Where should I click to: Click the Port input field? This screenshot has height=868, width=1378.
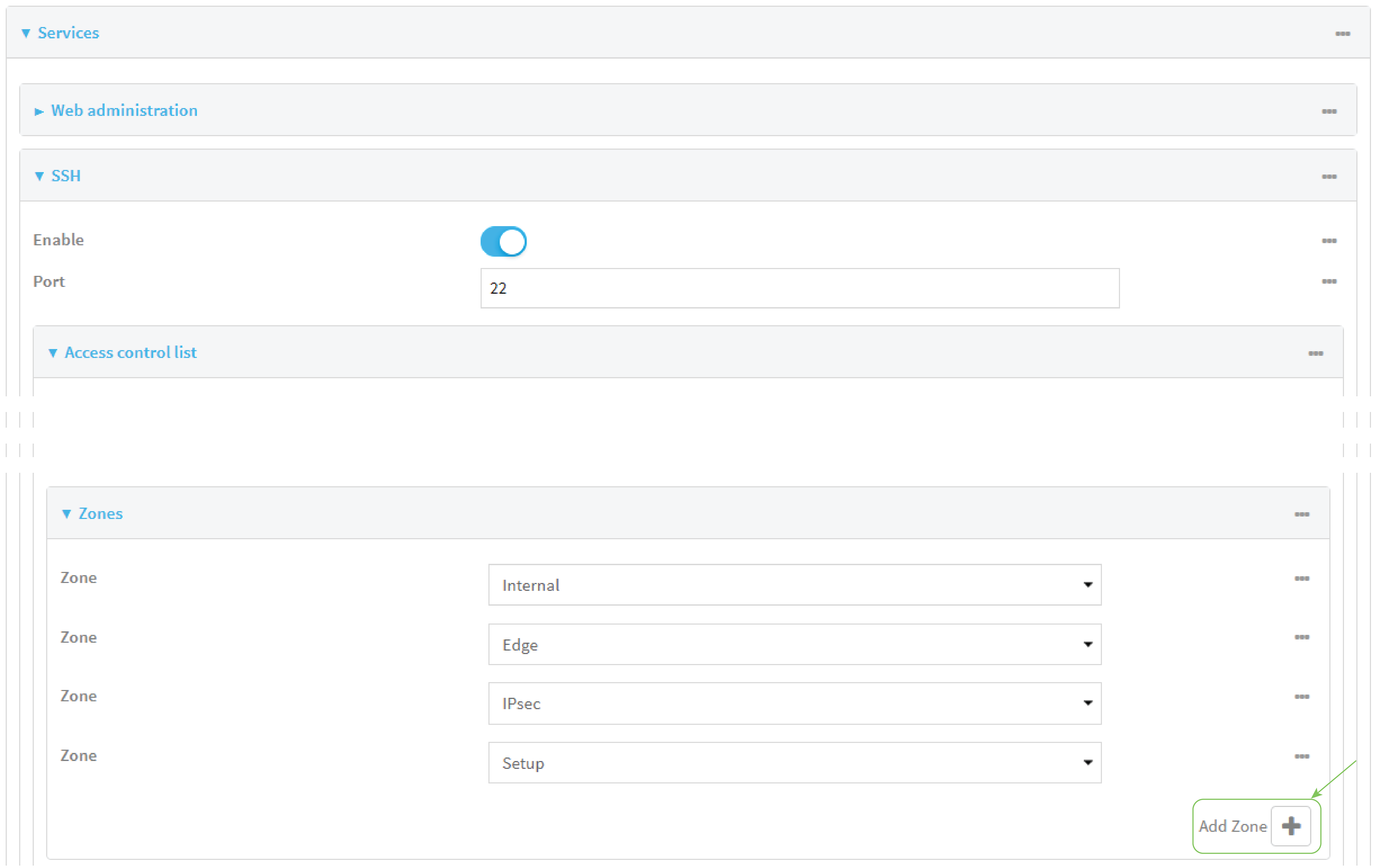pyautogui.click(x=799, y=288)
